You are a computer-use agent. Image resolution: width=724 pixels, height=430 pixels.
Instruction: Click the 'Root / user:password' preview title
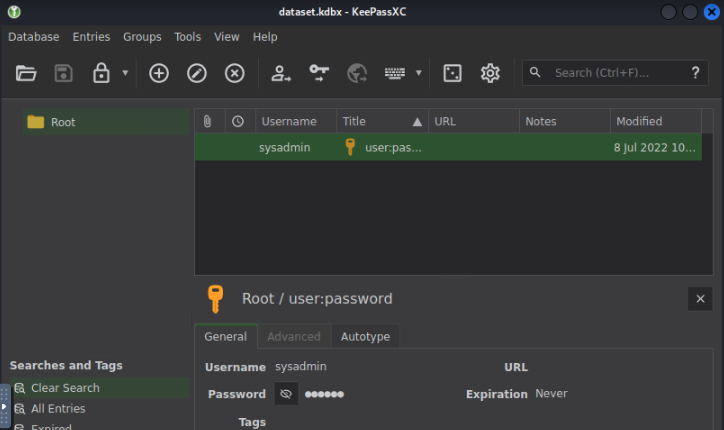click(x=317, y=299)
